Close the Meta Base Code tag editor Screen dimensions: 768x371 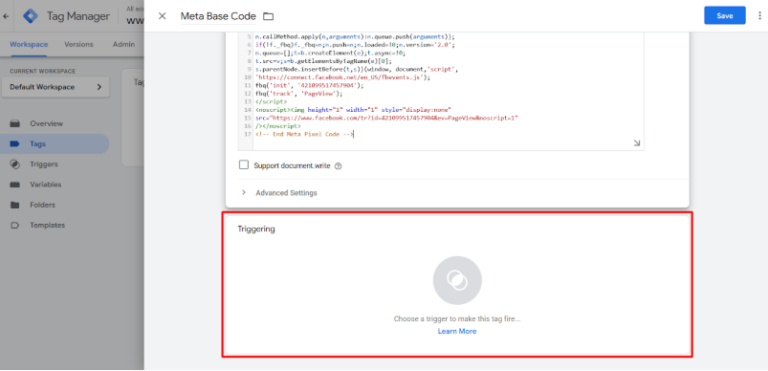coord(162,16)
